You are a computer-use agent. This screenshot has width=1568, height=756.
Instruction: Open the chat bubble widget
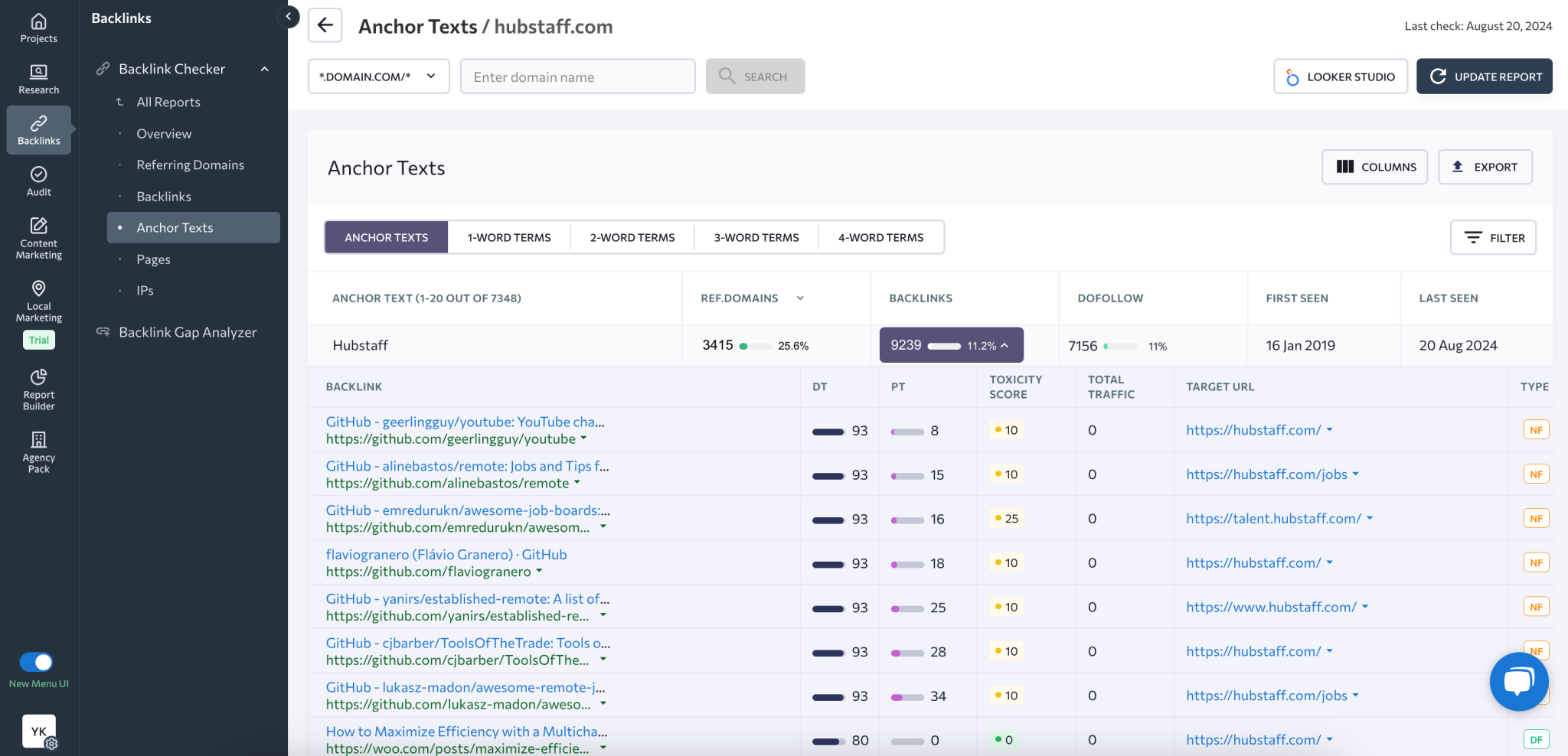tap(1518, 681)
